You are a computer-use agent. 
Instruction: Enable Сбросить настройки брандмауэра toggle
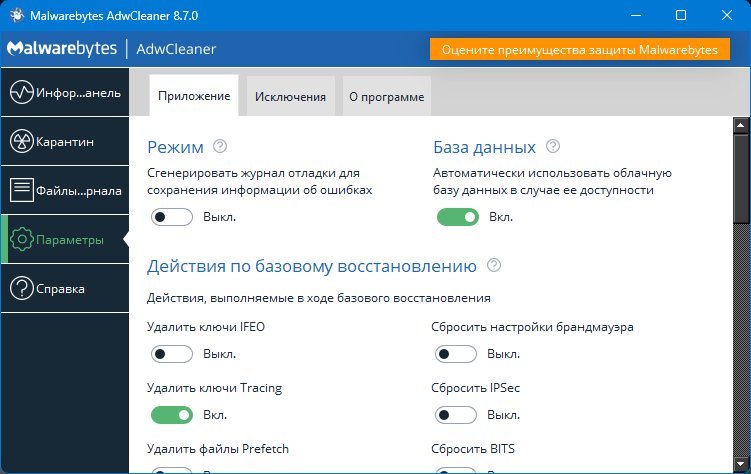(457, 354)
